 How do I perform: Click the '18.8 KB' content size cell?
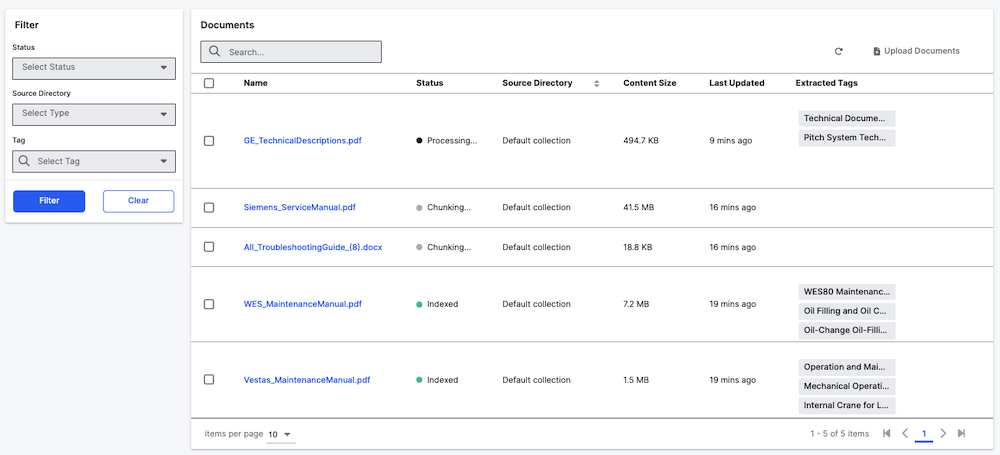(637, 247)
